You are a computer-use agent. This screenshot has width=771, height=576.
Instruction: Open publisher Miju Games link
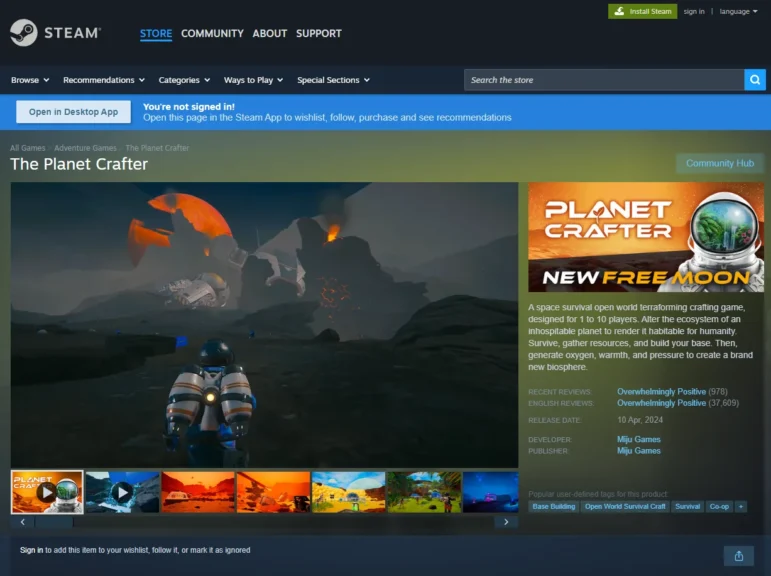tap(639, 451)
